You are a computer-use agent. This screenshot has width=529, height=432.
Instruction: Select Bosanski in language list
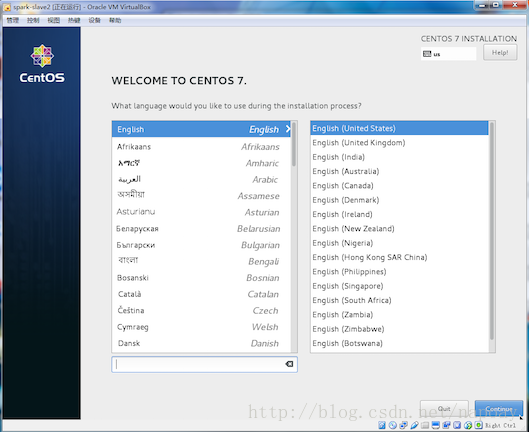coord(201,278)
